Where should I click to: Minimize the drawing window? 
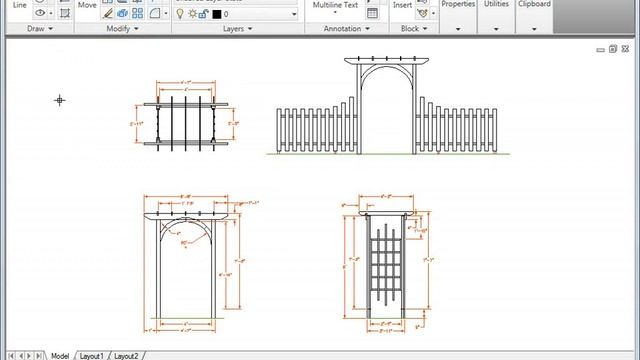[x=600, y=50]
